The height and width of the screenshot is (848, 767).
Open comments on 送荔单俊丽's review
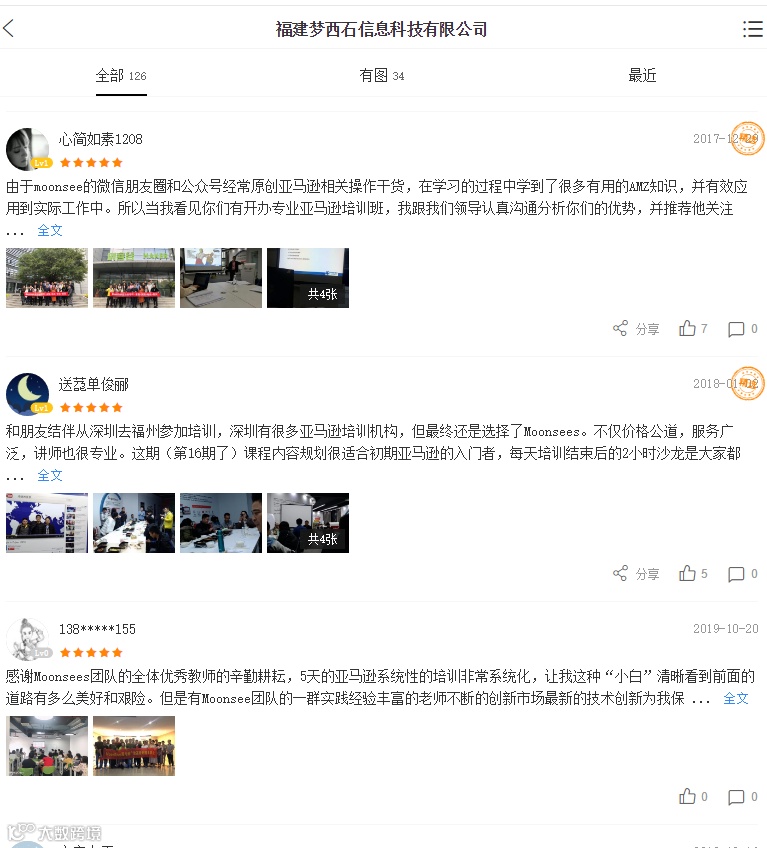[743, 574]
